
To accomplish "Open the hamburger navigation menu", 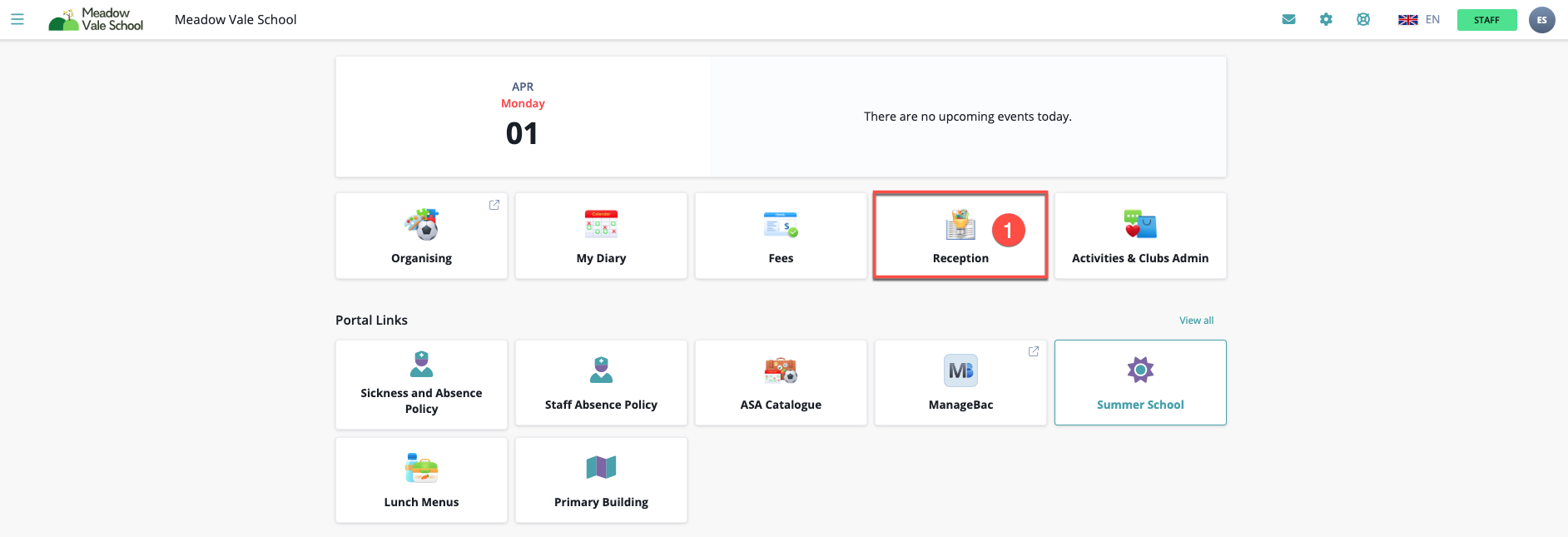I will [17, 19].
